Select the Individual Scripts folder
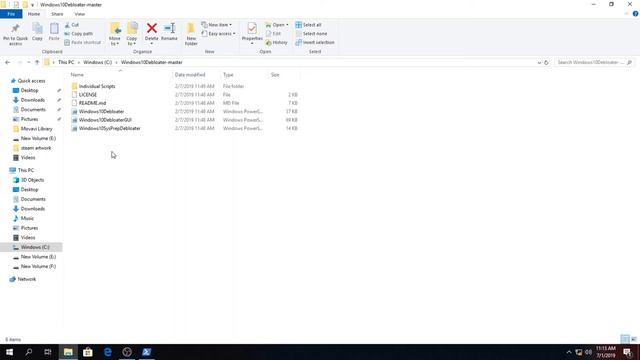 pyautogui.click(x=97, y=86)
